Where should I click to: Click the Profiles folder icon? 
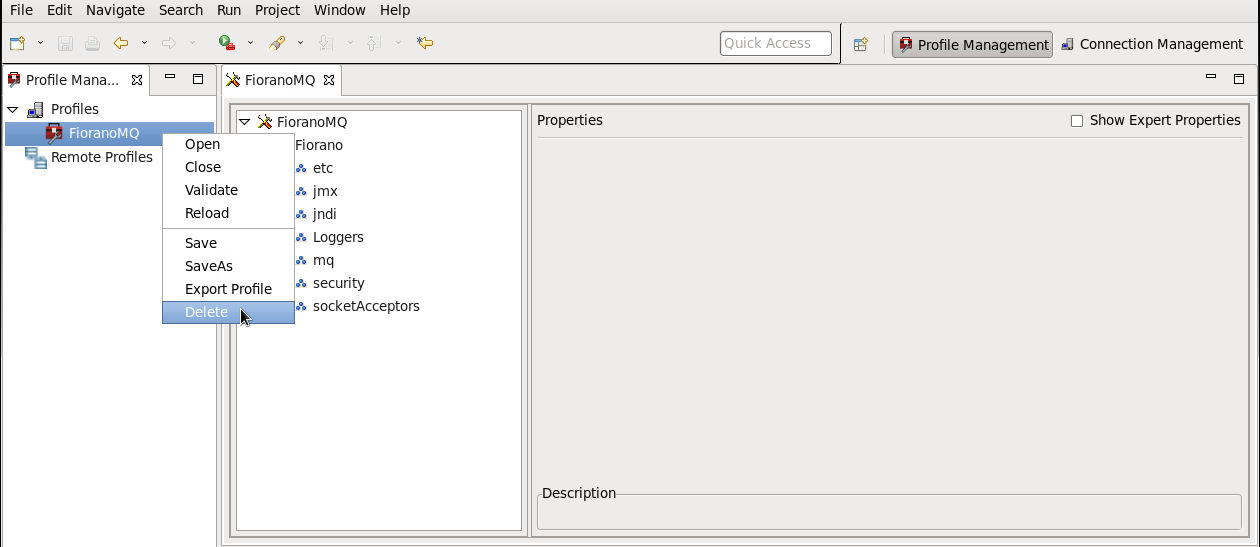(35, 109)
